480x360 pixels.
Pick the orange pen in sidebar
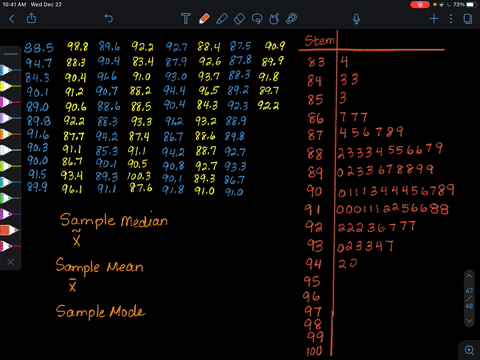click(10, 134)
